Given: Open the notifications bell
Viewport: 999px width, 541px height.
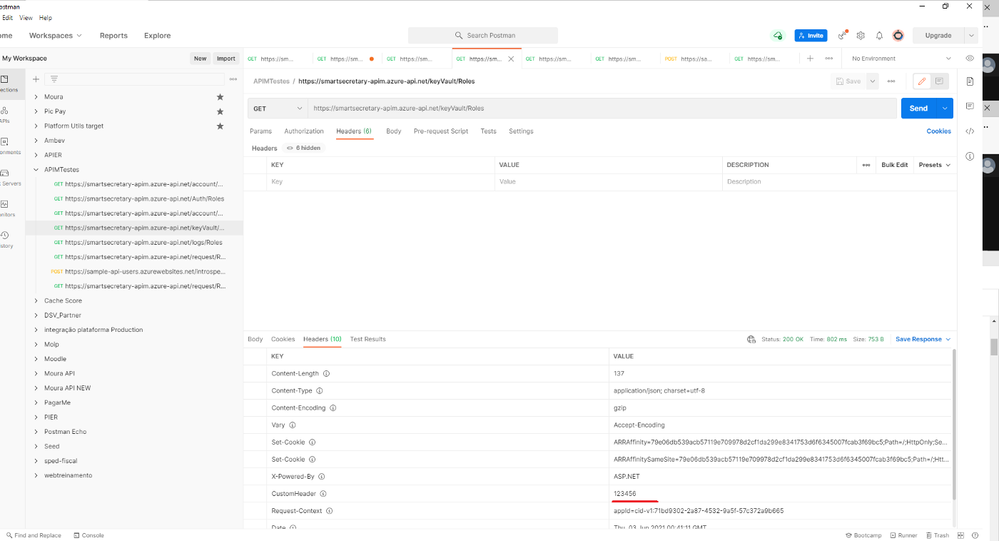Looking at the screenshot, I should coord(879,36).
